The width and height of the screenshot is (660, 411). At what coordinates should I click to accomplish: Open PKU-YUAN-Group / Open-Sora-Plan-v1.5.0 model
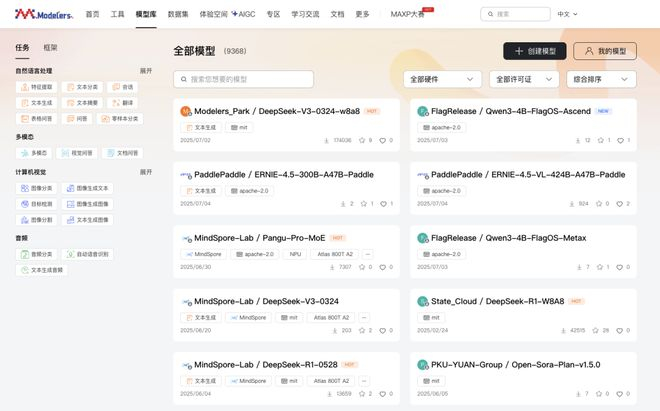pos(516,365)
